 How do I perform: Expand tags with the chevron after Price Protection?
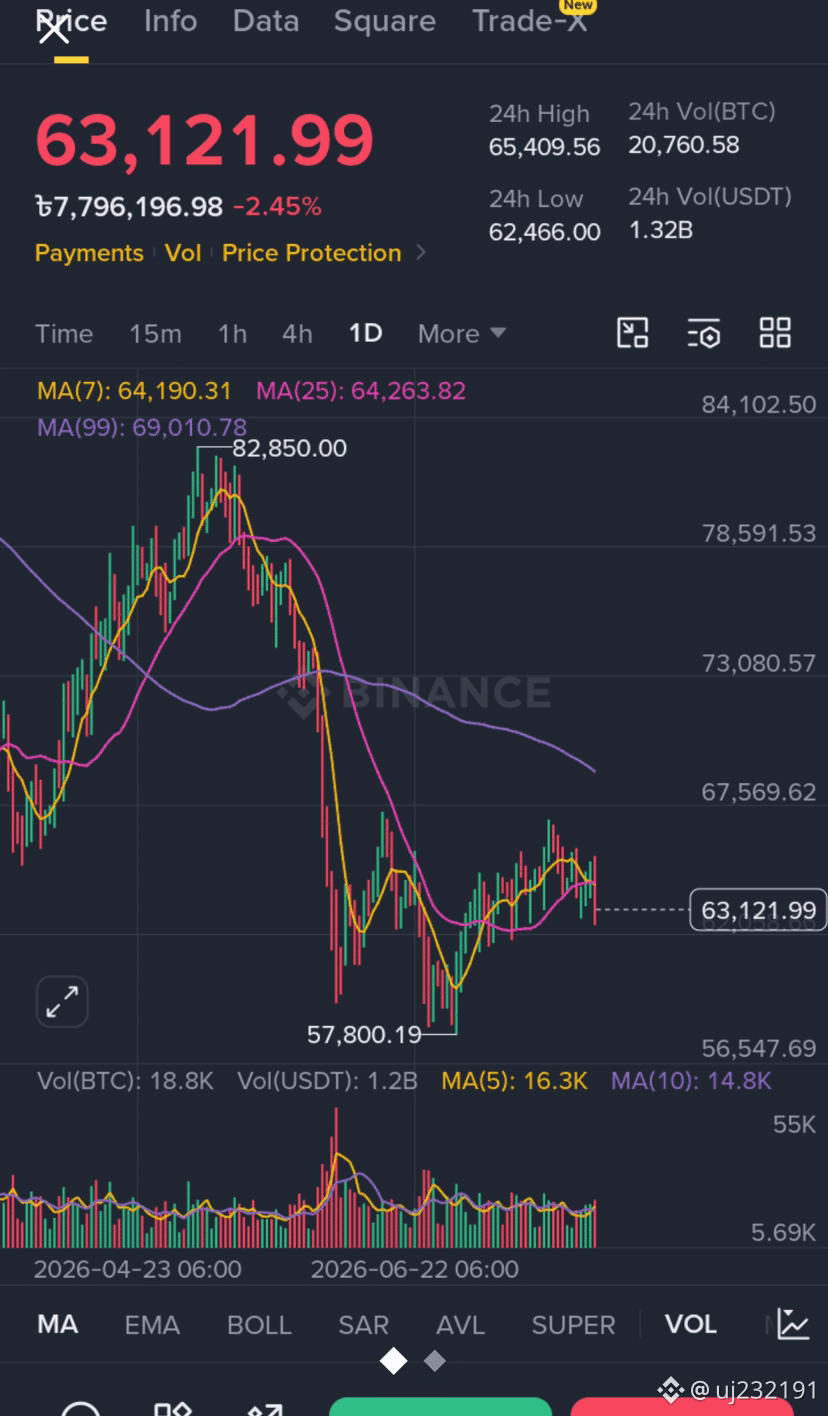[x=421, y=253]
